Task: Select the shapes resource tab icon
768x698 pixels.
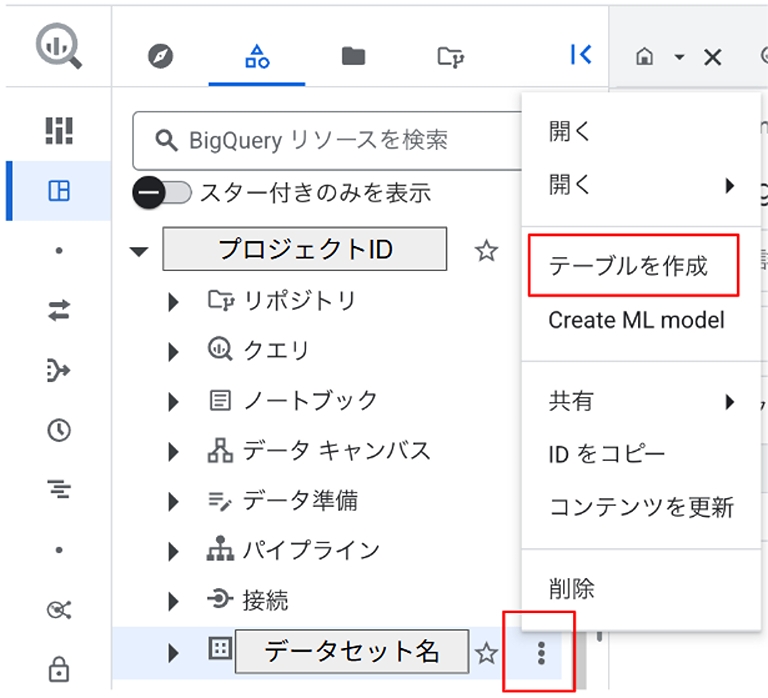Action: click(x=257, y=56)
